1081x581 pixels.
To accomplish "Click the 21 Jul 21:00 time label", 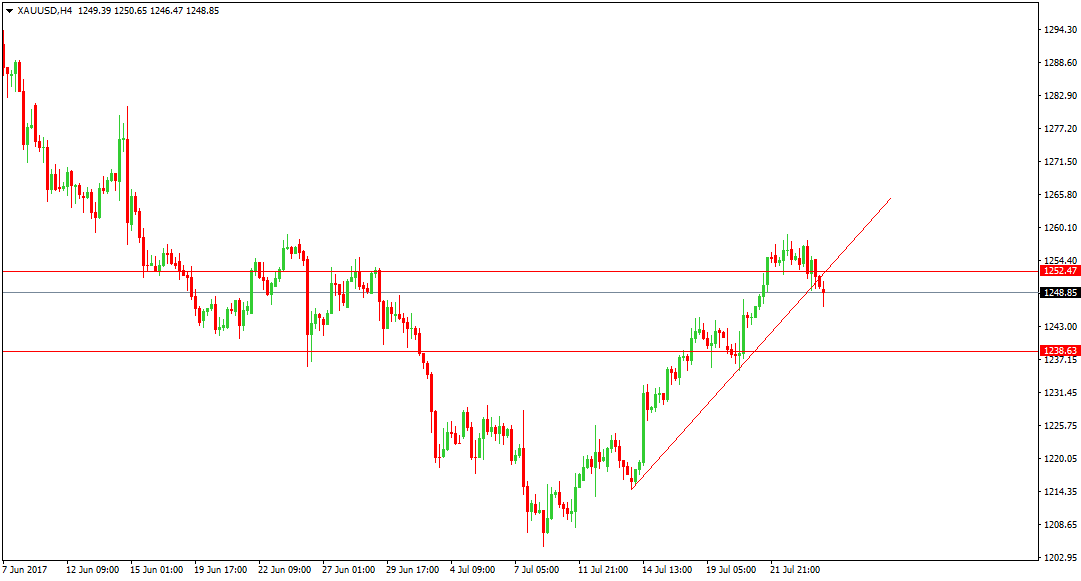I will click(795, 570).
